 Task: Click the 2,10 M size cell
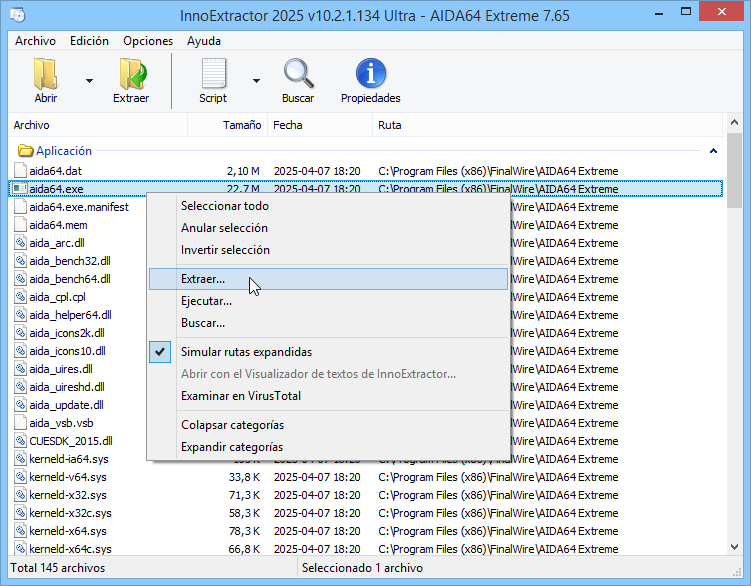coord(243,171)
